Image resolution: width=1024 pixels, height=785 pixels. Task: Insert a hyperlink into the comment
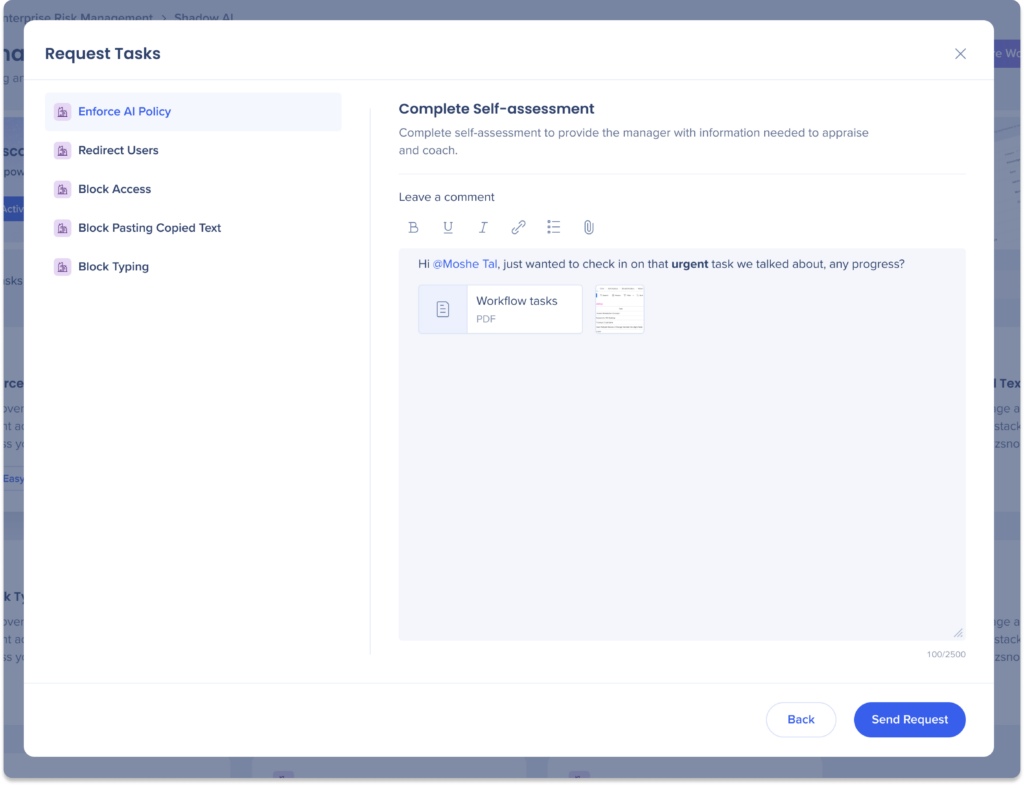(518, 227)
